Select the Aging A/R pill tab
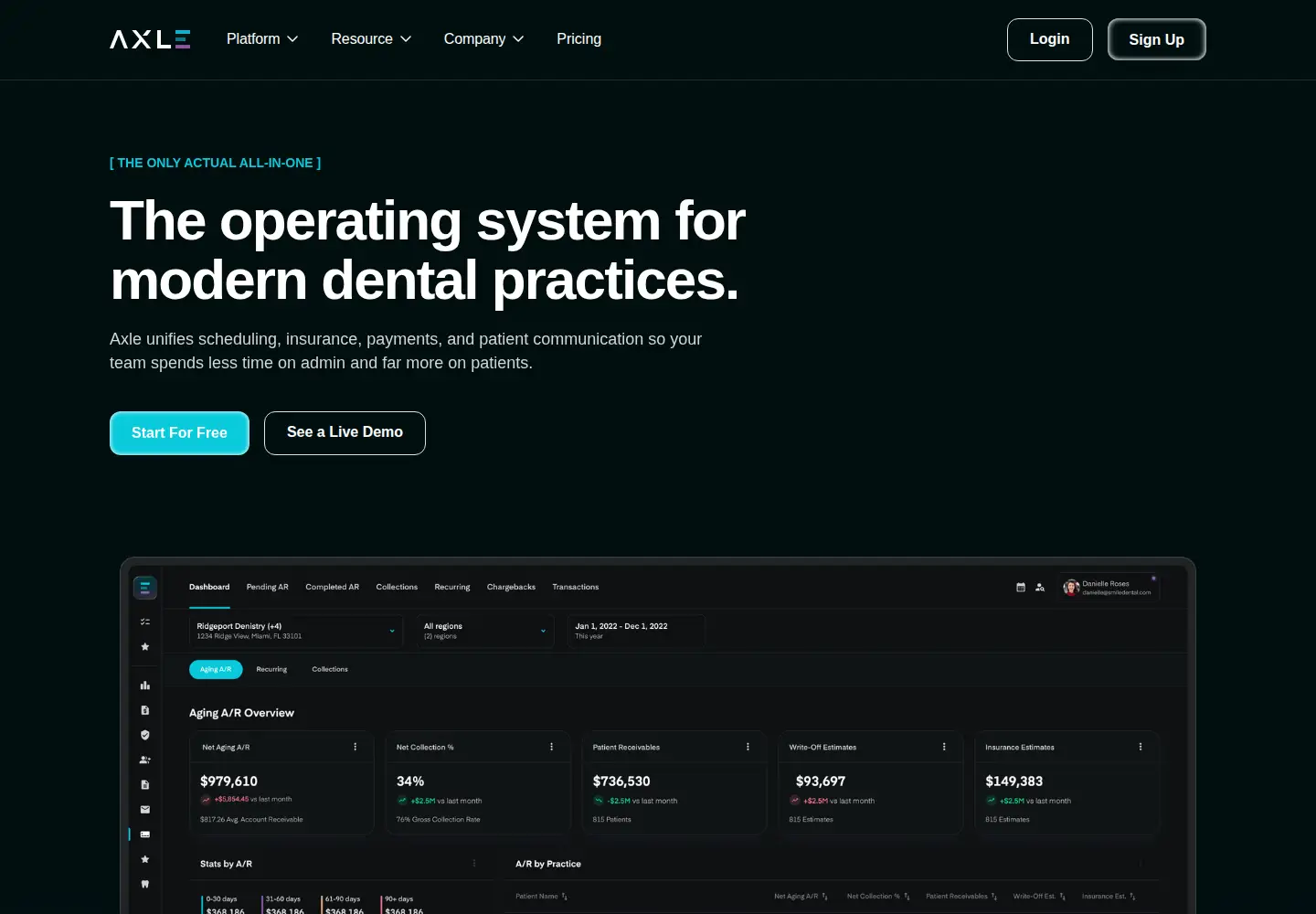The image size is (1316, 914). click(216, 669)
